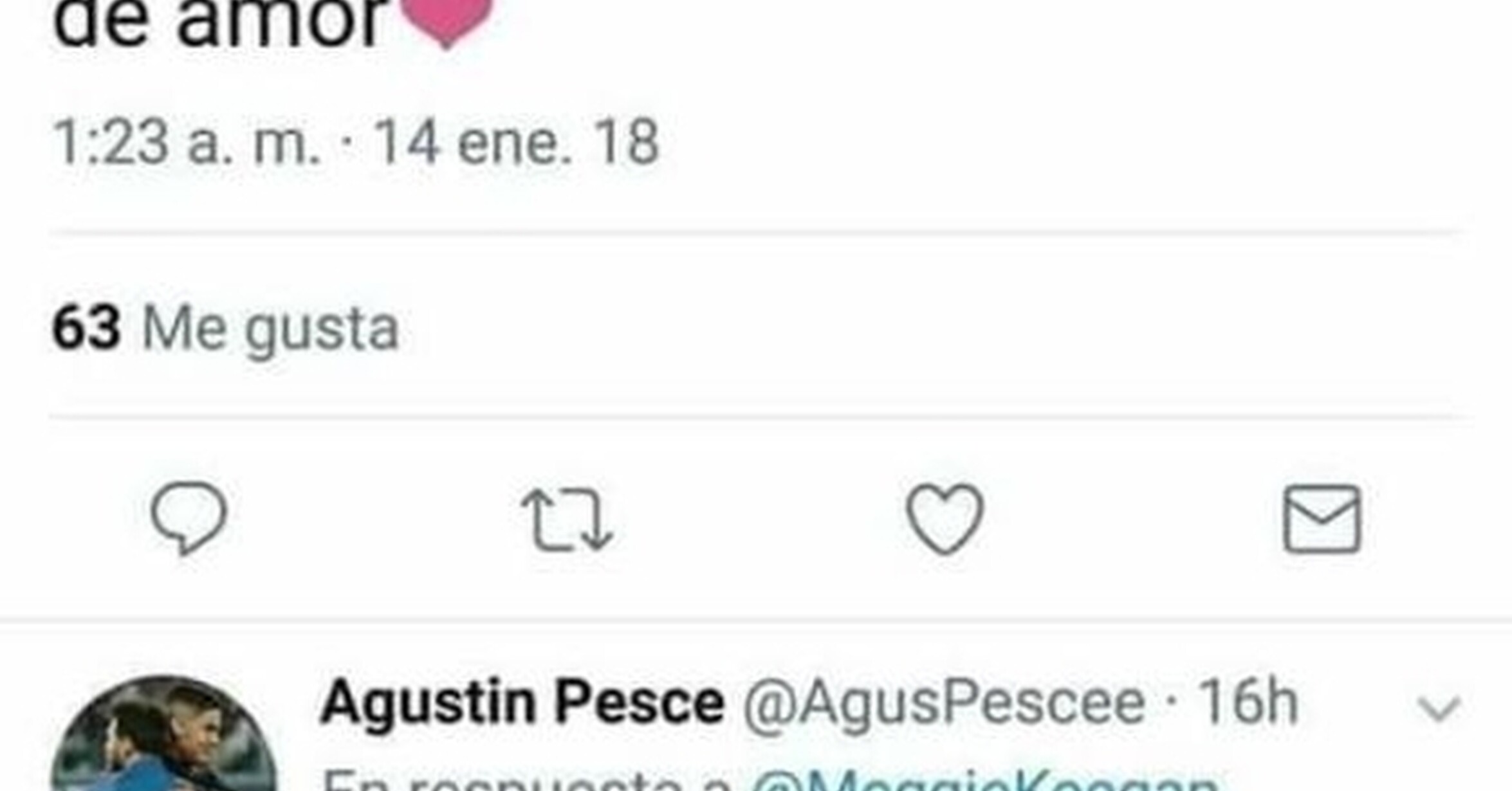This screenshot has width=1512, height=791.
Task: View who liked: 63 Me gusta
Action: pyautogui.click(x=225, y=329)
